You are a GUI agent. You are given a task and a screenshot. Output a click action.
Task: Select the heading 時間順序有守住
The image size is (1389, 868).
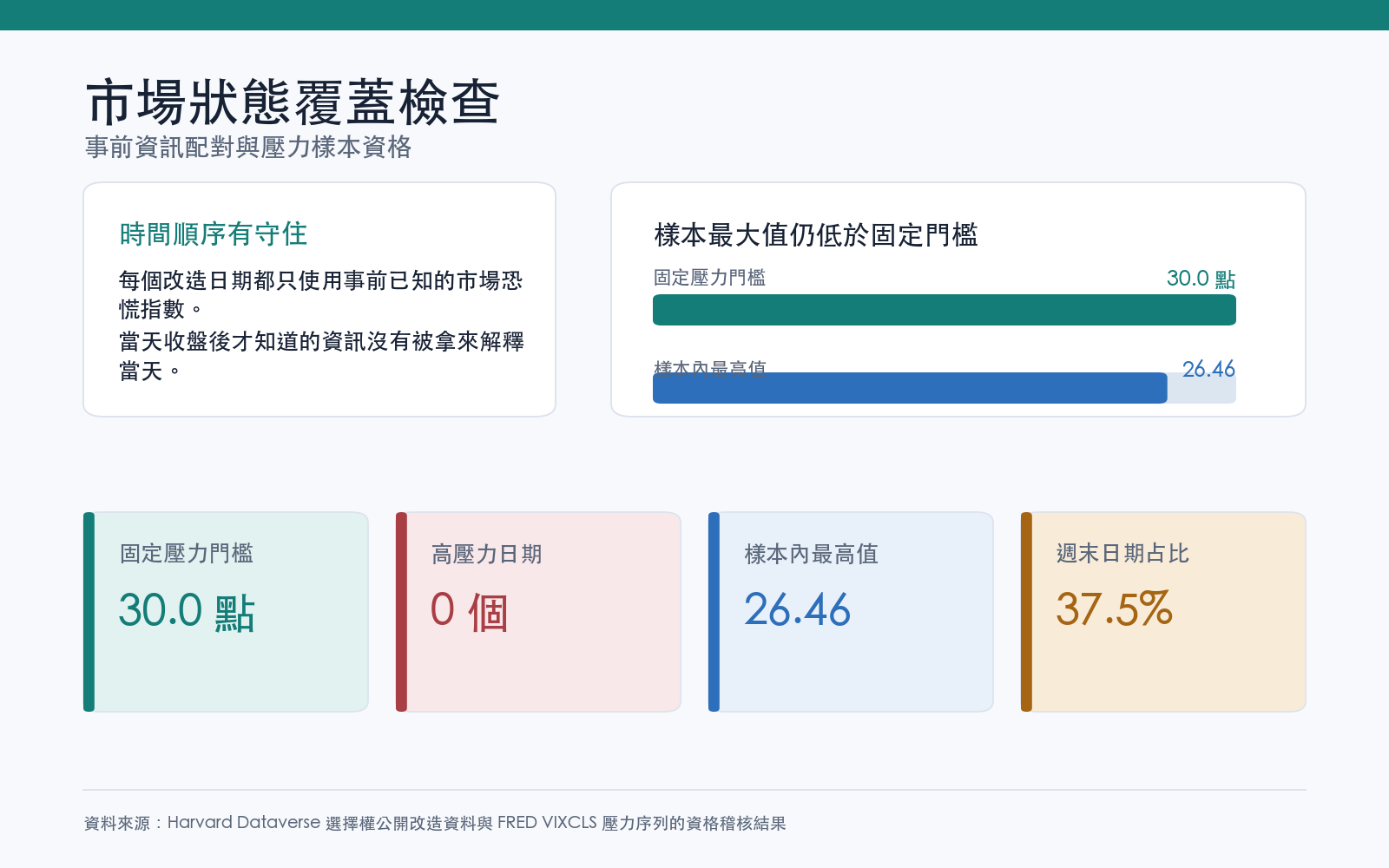click(214, 233)
